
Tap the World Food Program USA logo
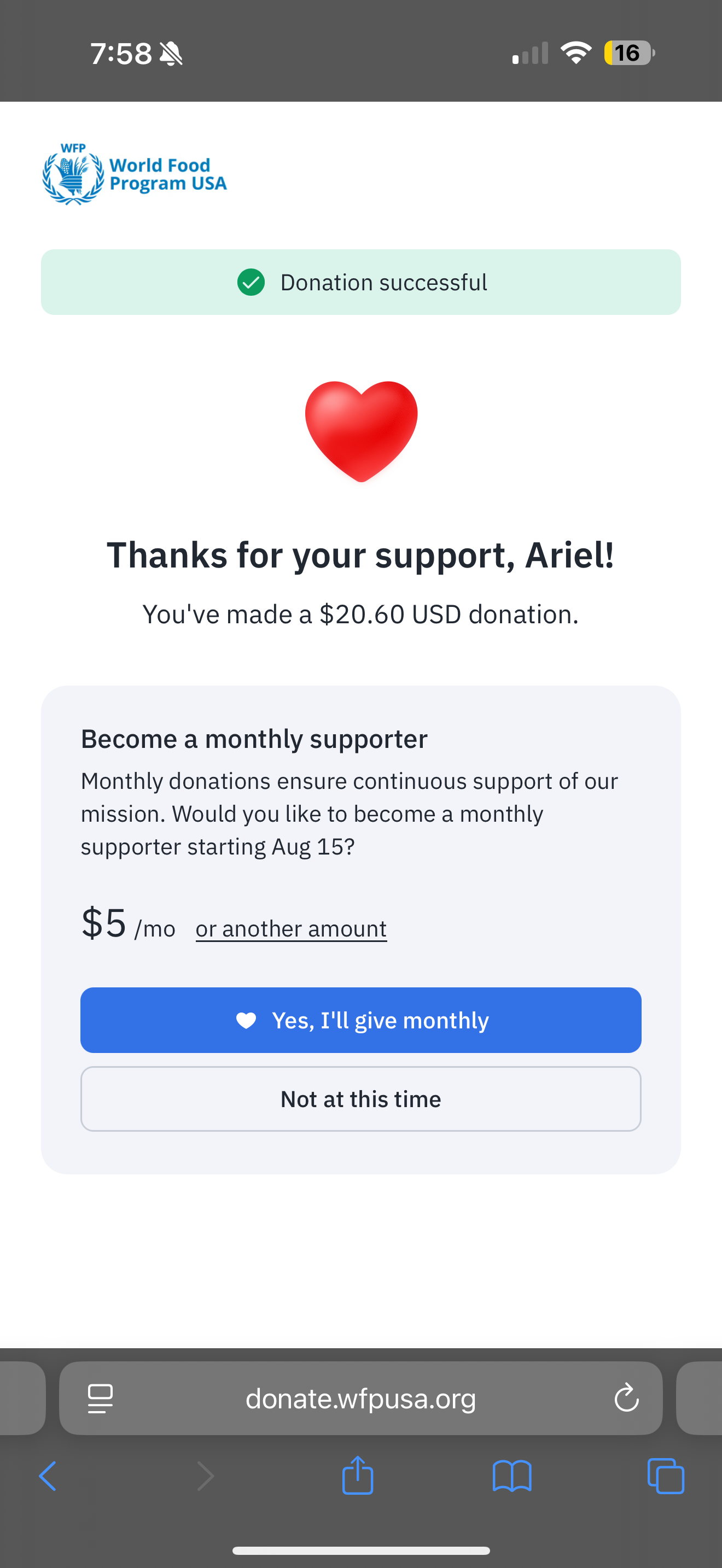pos(135,174)
